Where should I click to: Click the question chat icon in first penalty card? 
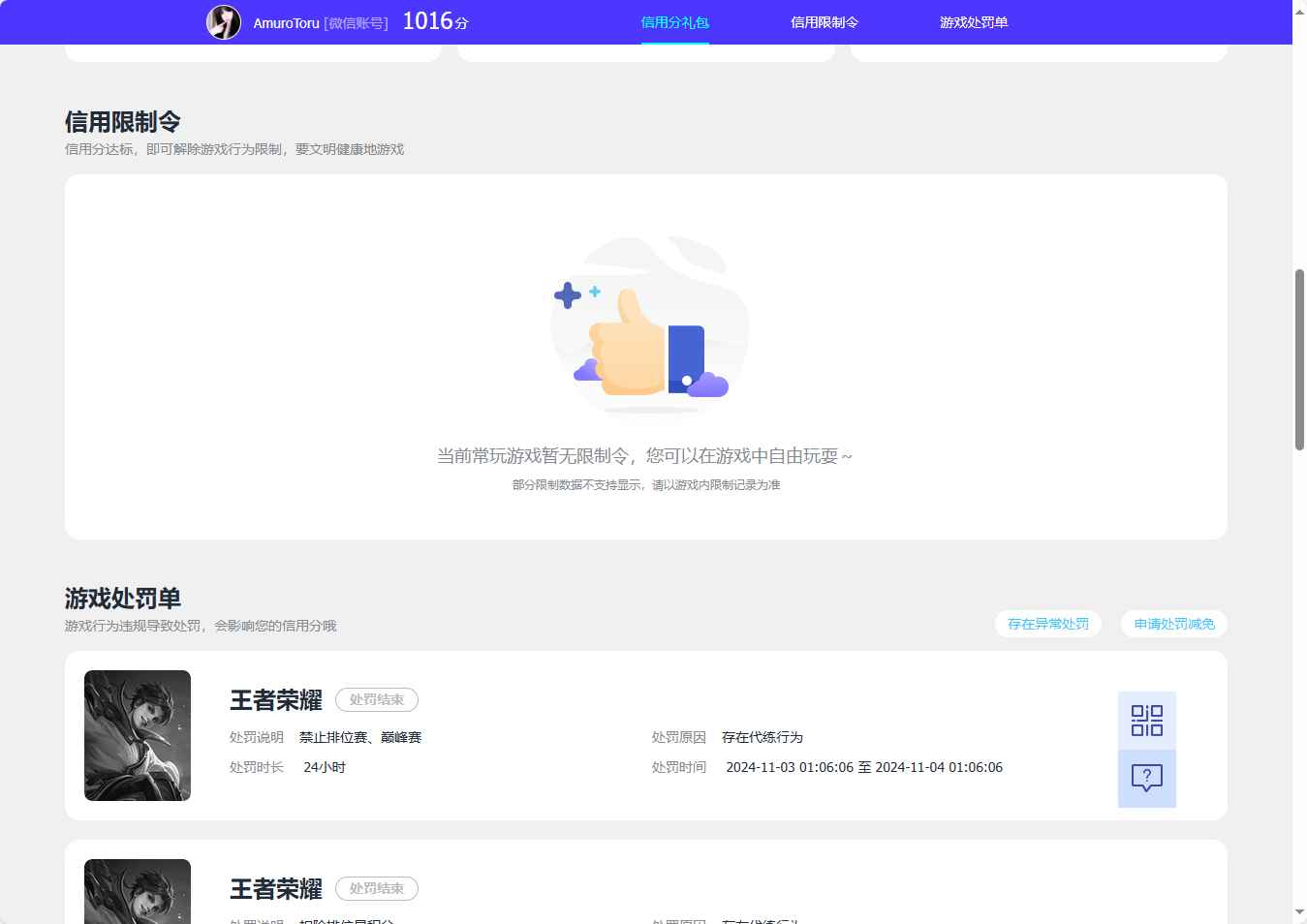[1147, 779]
